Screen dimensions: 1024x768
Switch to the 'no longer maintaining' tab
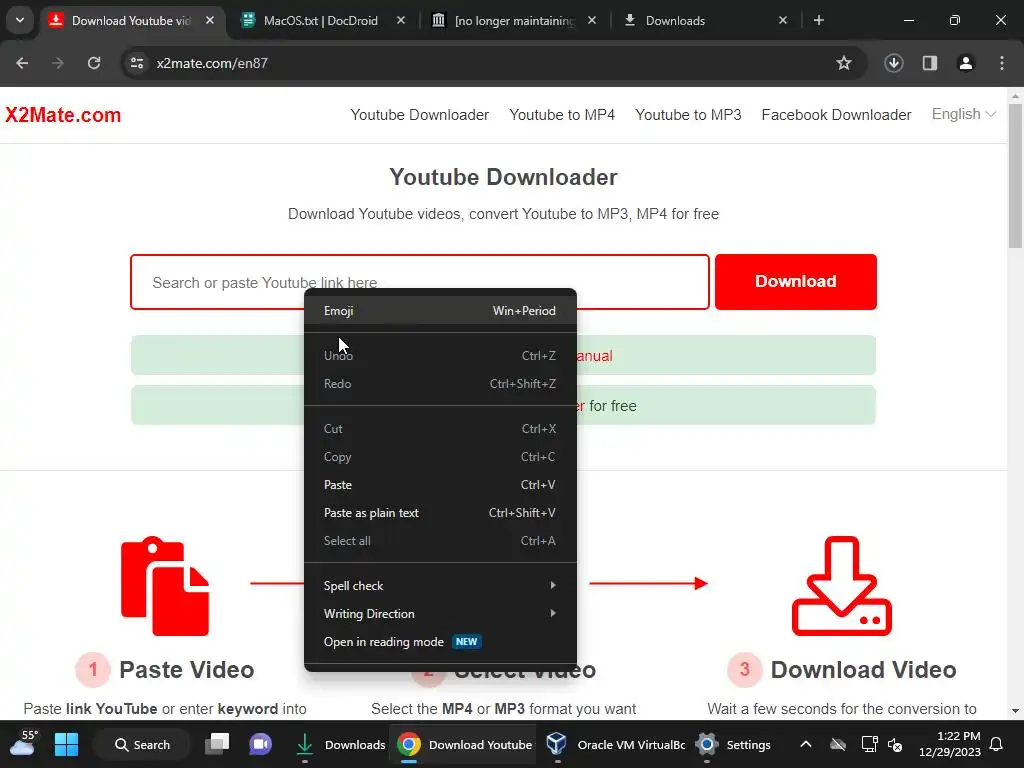(515, 20)
